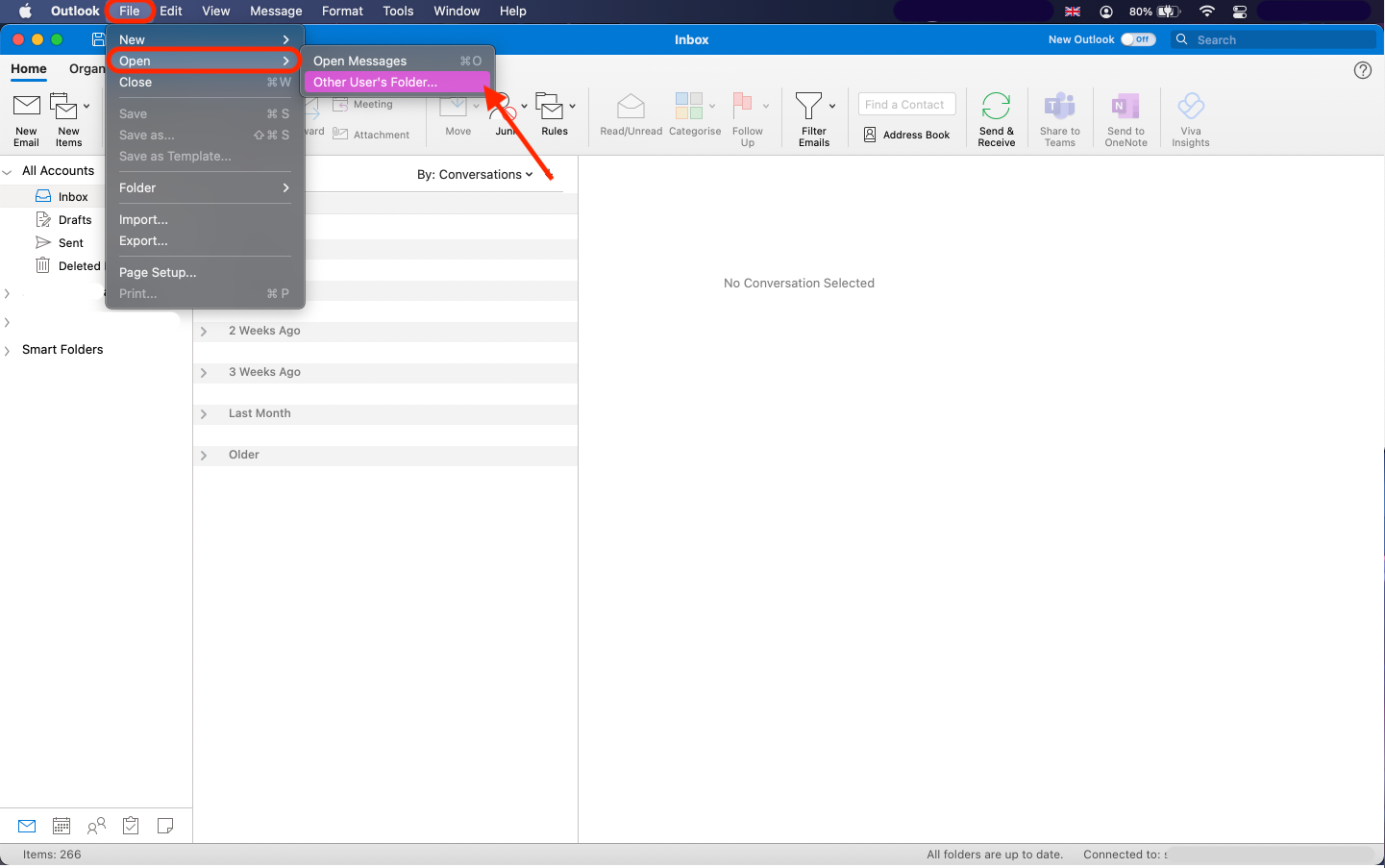Collapse the All Accounts tree
The width and height of the screenshot is (1385, 868).
[8, 172]
